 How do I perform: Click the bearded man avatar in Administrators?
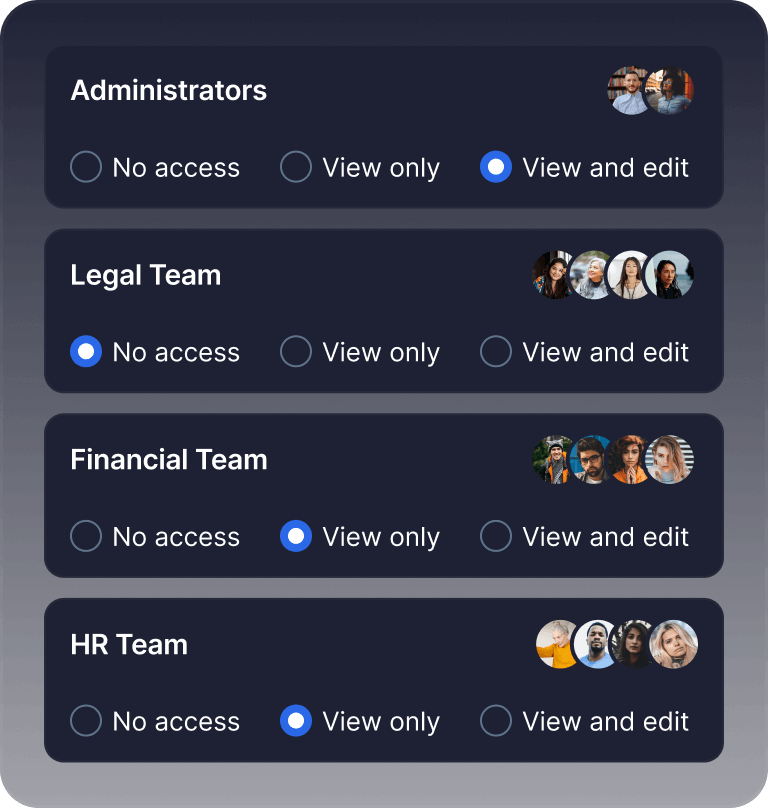click(x=629, y=91)
